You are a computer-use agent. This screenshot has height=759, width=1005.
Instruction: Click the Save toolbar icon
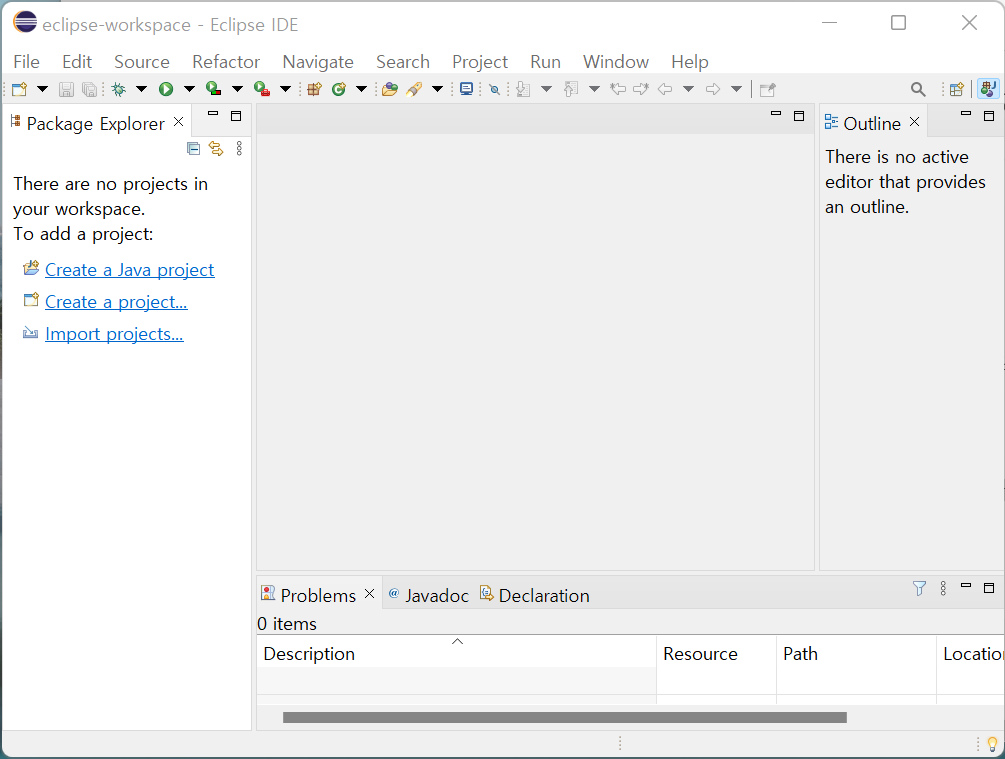(66, 89)
